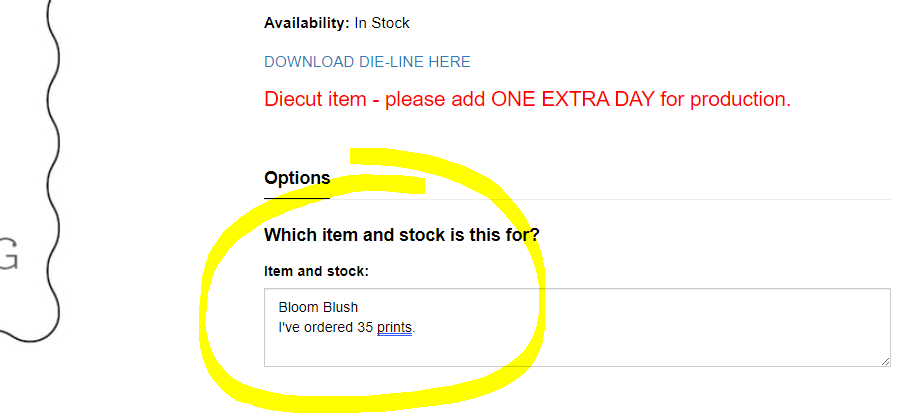Grab the text area resize handle
The height and width of the screenshot is (413, 915).
(x=885, y=361)
